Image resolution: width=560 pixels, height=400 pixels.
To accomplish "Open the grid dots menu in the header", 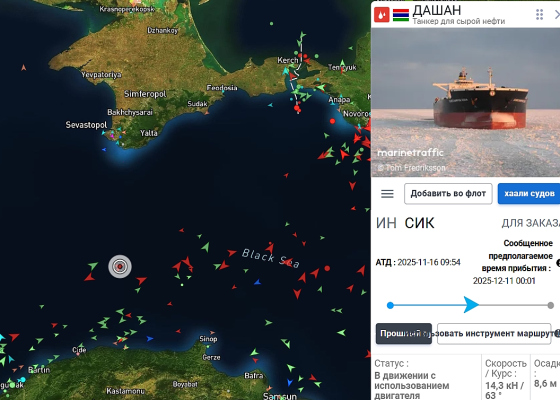I will click(539, 15).
